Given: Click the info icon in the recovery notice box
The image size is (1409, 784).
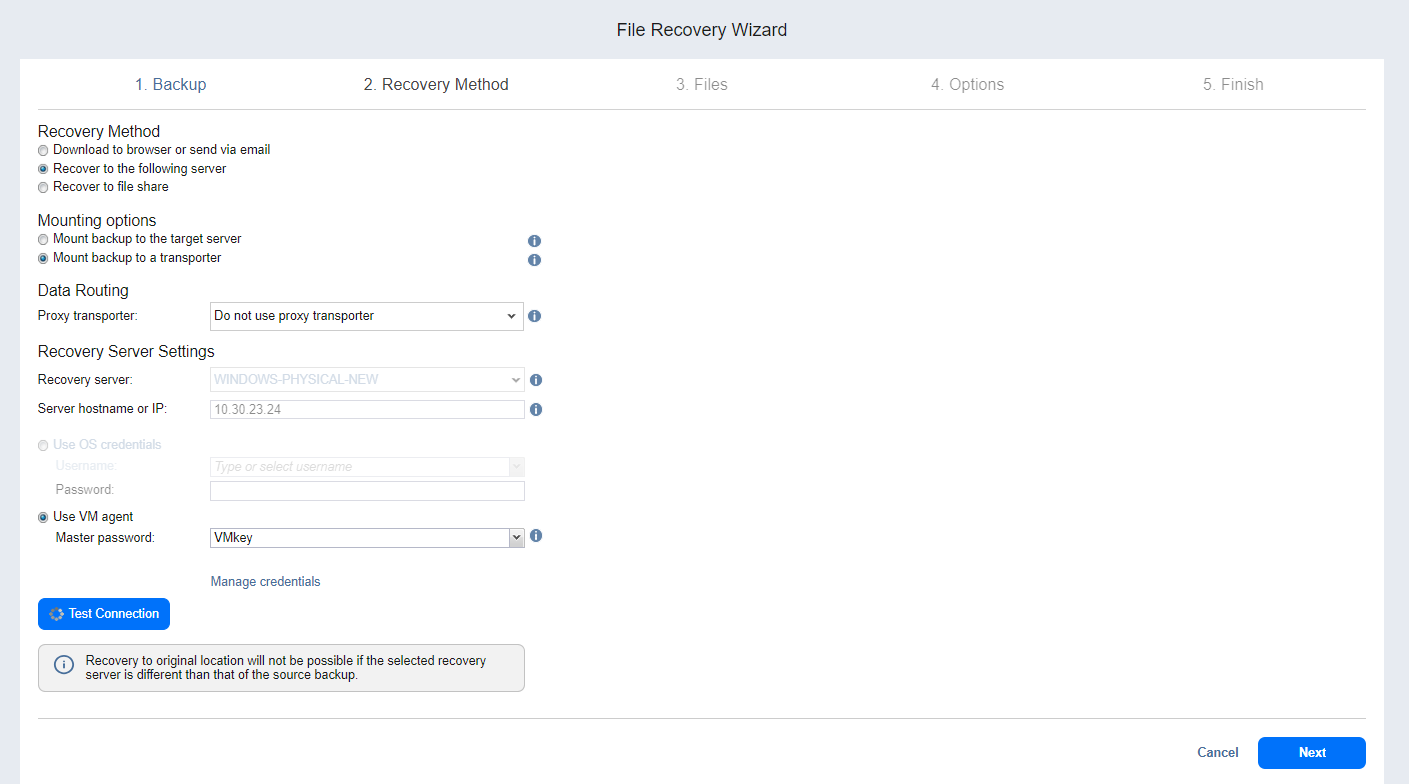Looking at the screenshot, I should point(64,665).
